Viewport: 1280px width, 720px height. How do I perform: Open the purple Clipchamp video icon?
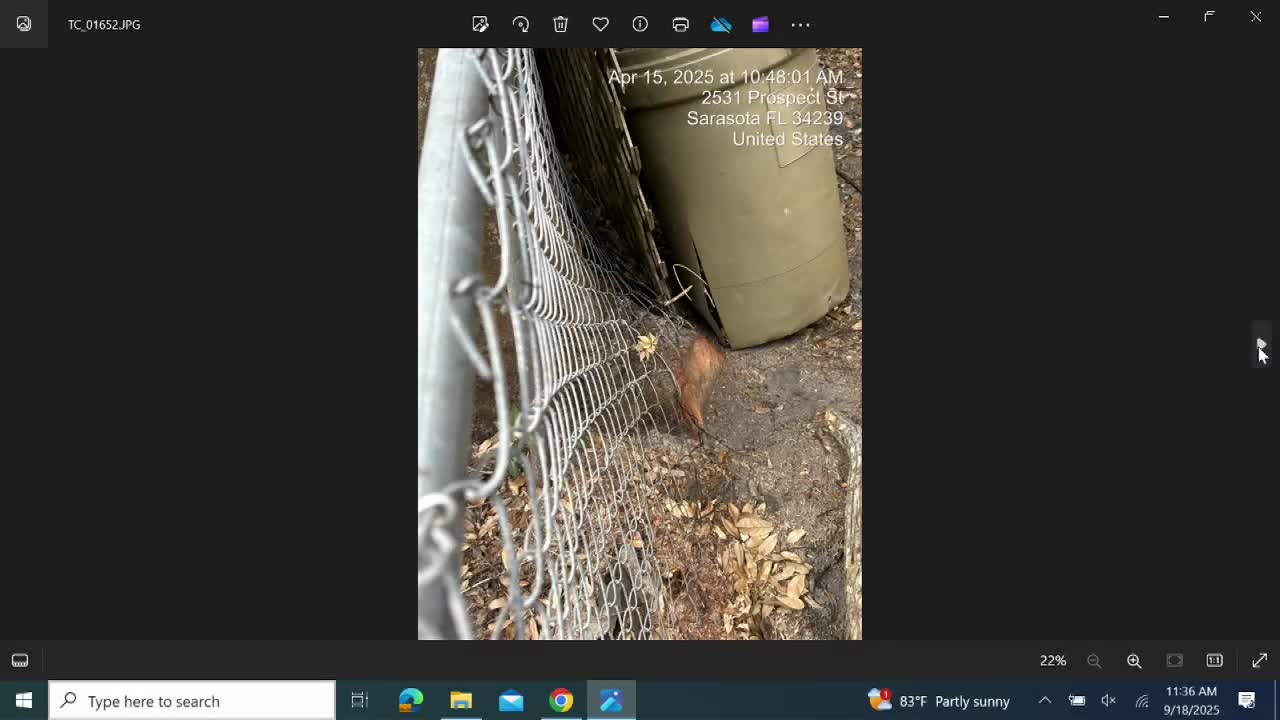click(x=760, y=24)
